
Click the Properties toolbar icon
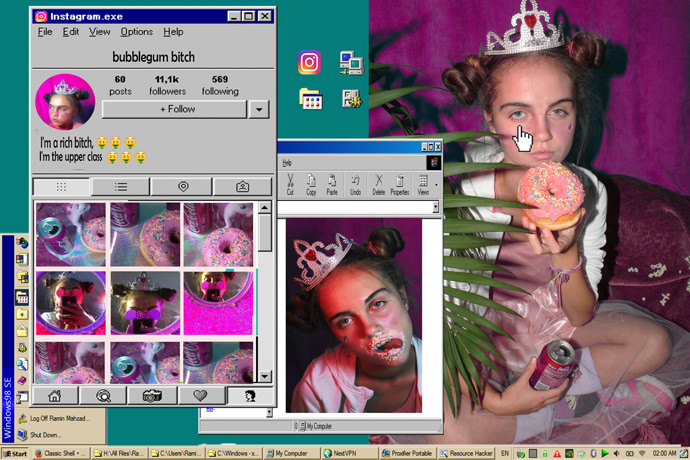click(x=401, y=185)
